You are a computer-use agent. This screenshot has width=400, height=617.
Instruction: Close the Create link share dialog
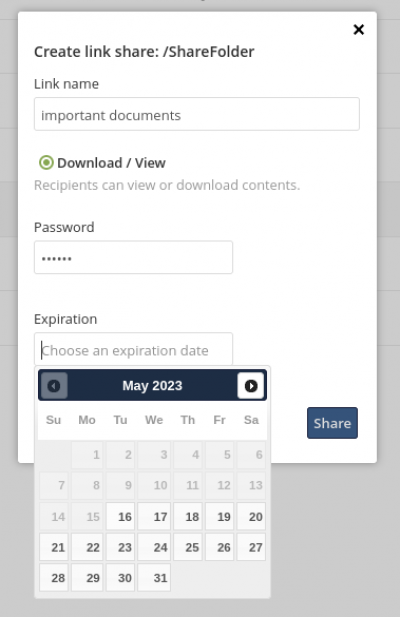tap(358, 30)
